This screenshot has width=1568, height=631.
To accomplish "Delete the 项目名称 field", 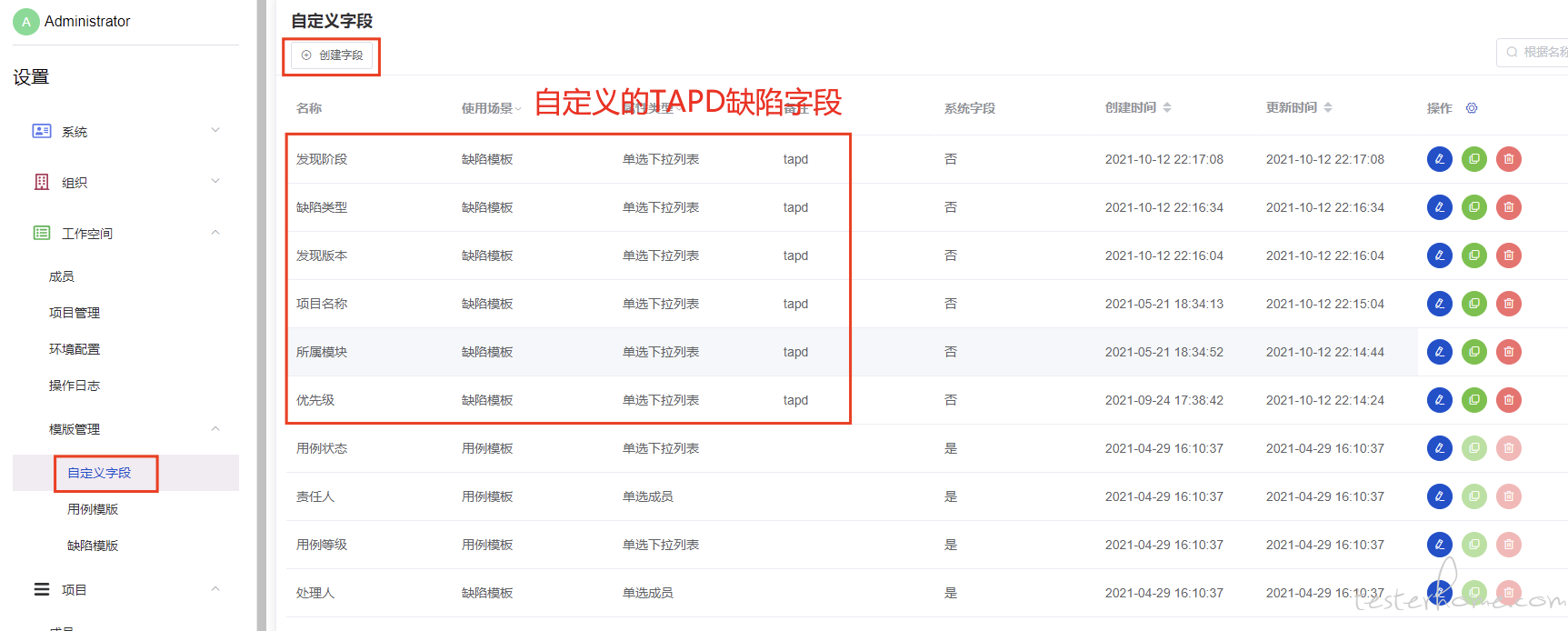I will coord(1508,304).
